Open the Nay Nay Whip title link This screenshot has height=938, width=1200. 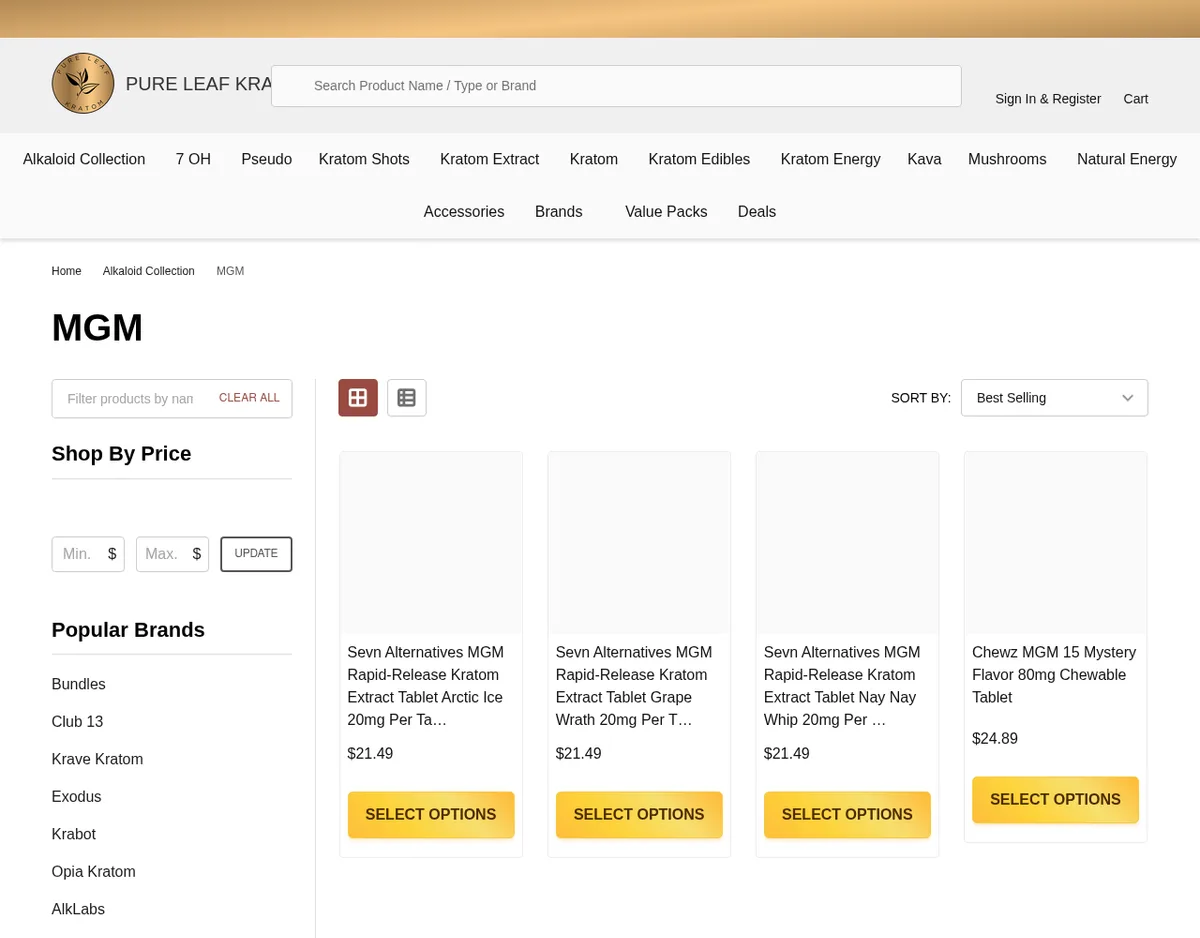coord(843,686)
